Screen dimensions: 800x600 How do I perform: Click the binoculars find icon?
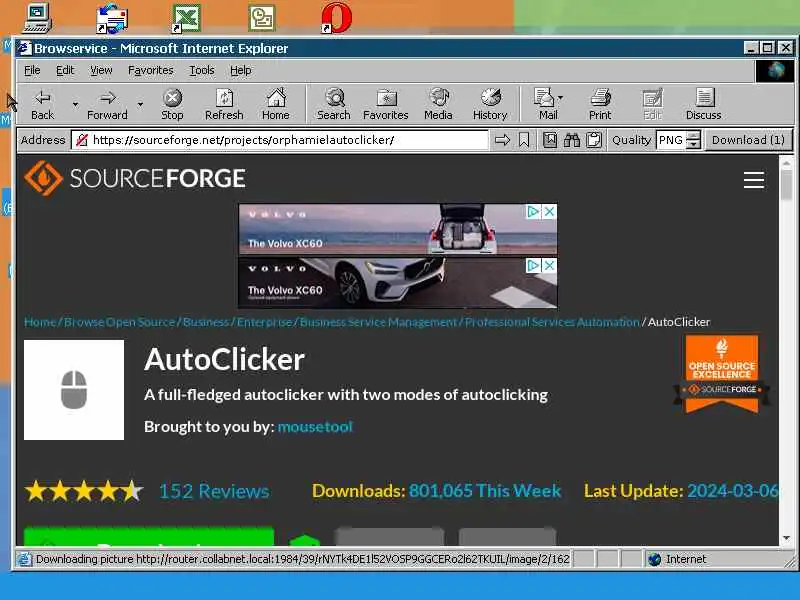[x=572, y=140]
